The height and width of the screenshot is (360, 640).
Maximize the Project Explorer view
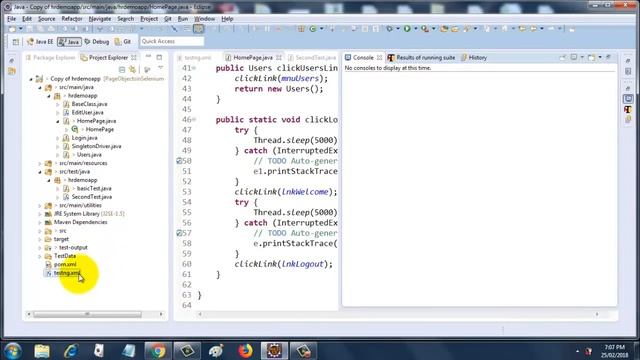click(159, 57)
